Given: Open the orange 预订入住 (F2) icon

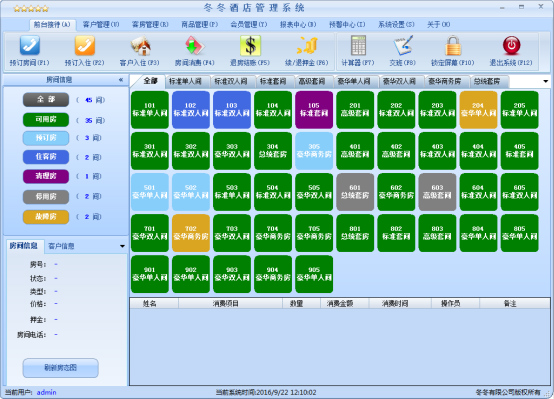Looking at the screenshot, I should pos(84,46).
